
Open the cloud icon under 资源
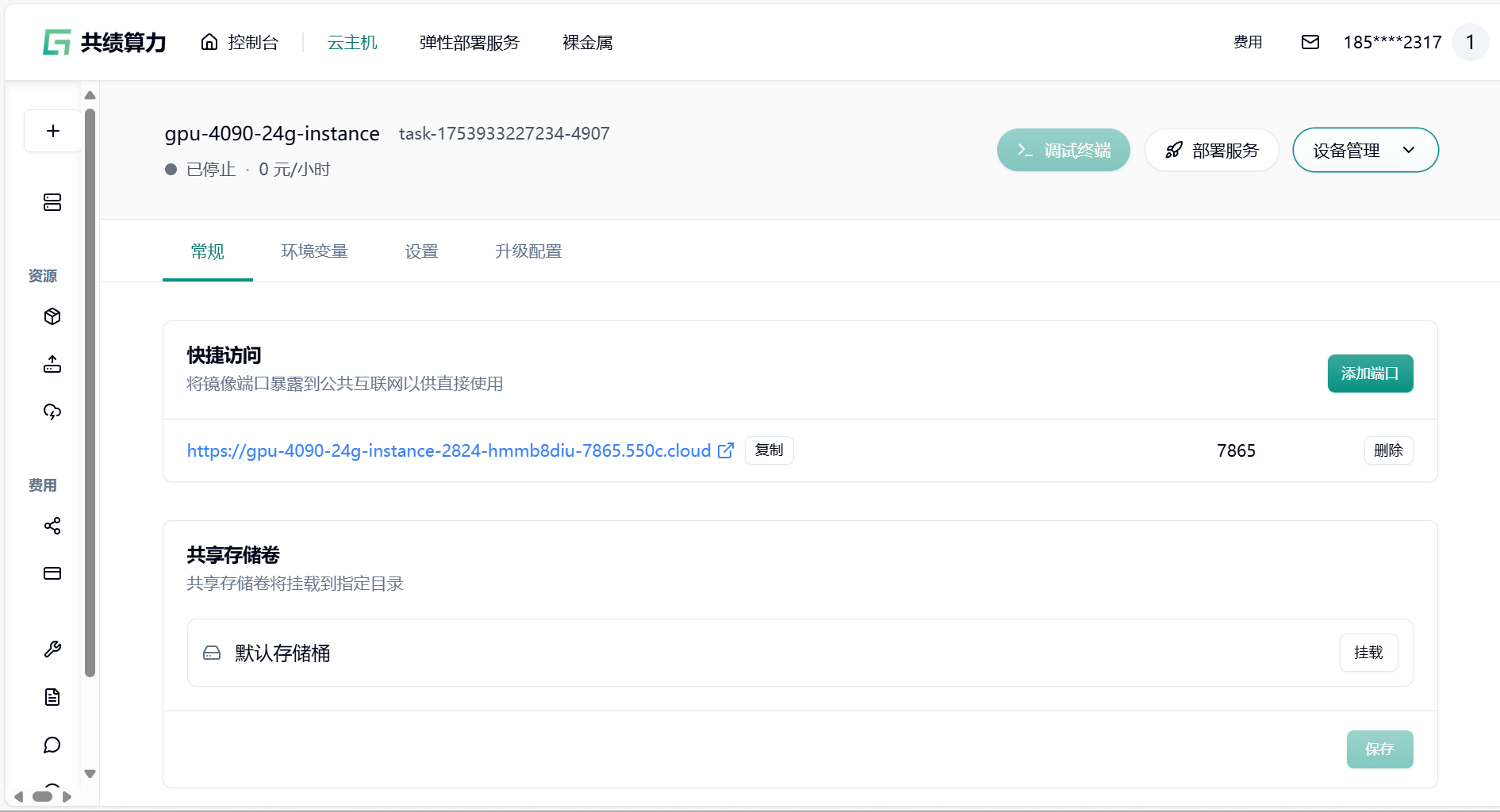(52, 412)
